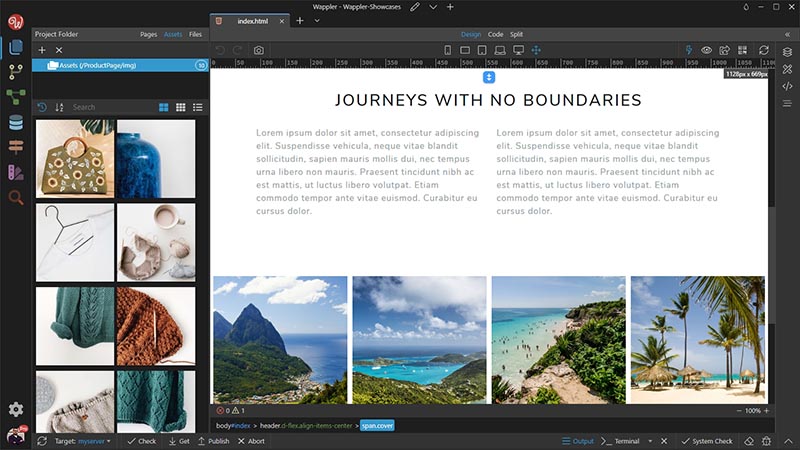The height and width of the screenshot is (450, 800).
Task: Clear output with eraser icon
Action: (x=748, y=441)
